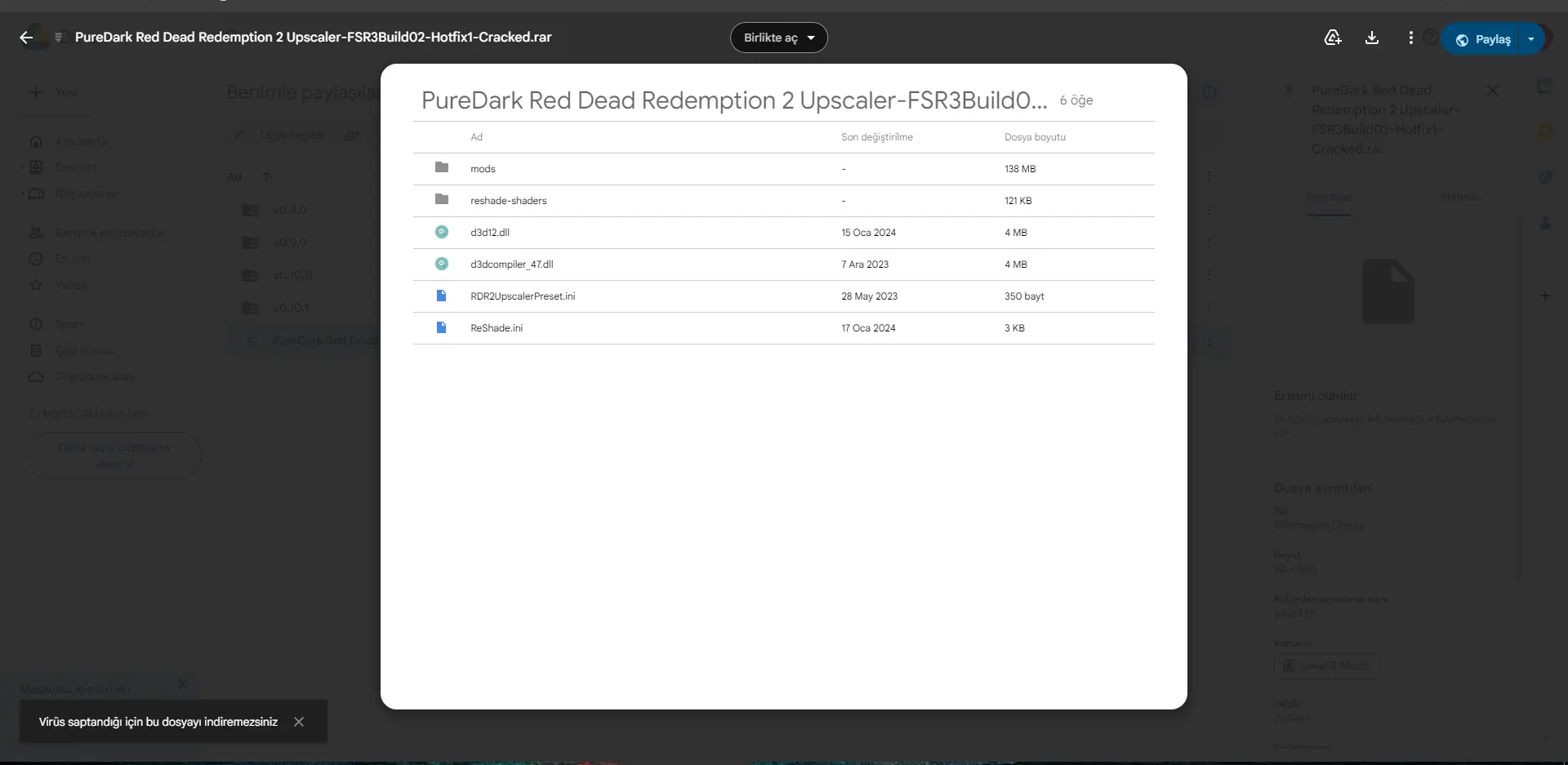Select RDR2UpscalerPreset.ini file
Screen dimensions: 1568x765
783,296
